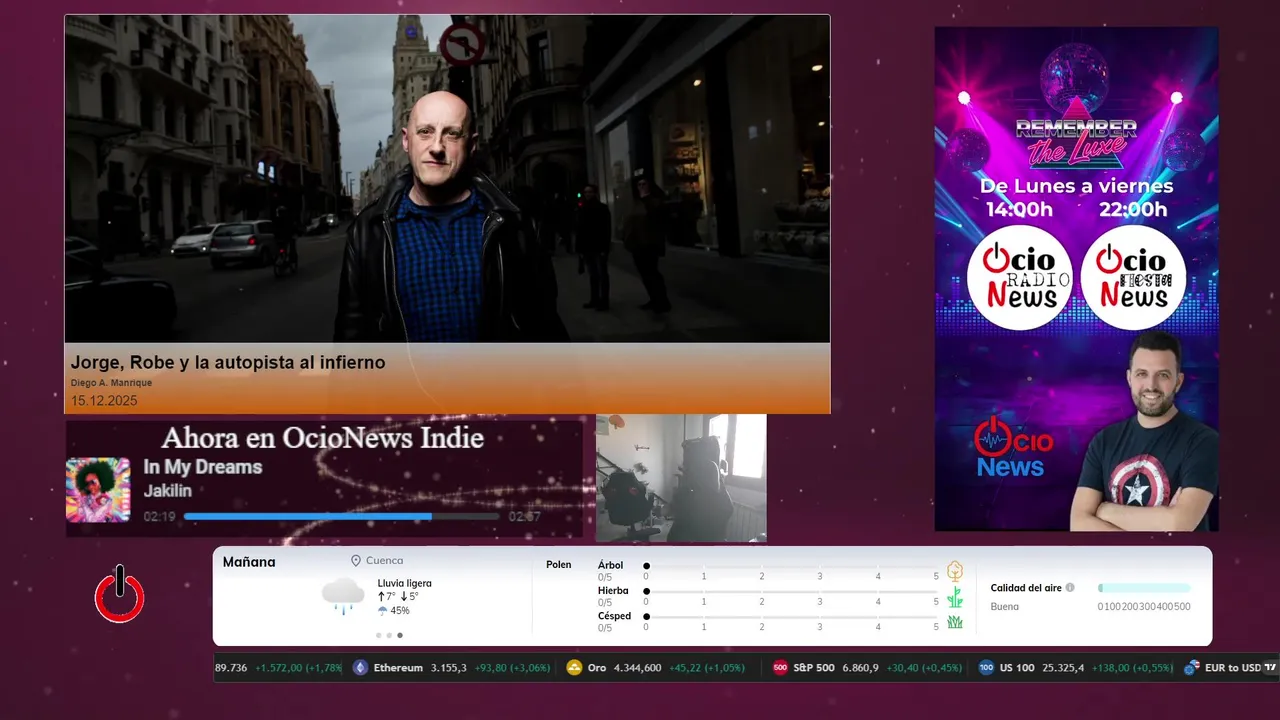Click the Árbol pollen level slider
This screenshot has height=720, width=1280.
(792, 566)
